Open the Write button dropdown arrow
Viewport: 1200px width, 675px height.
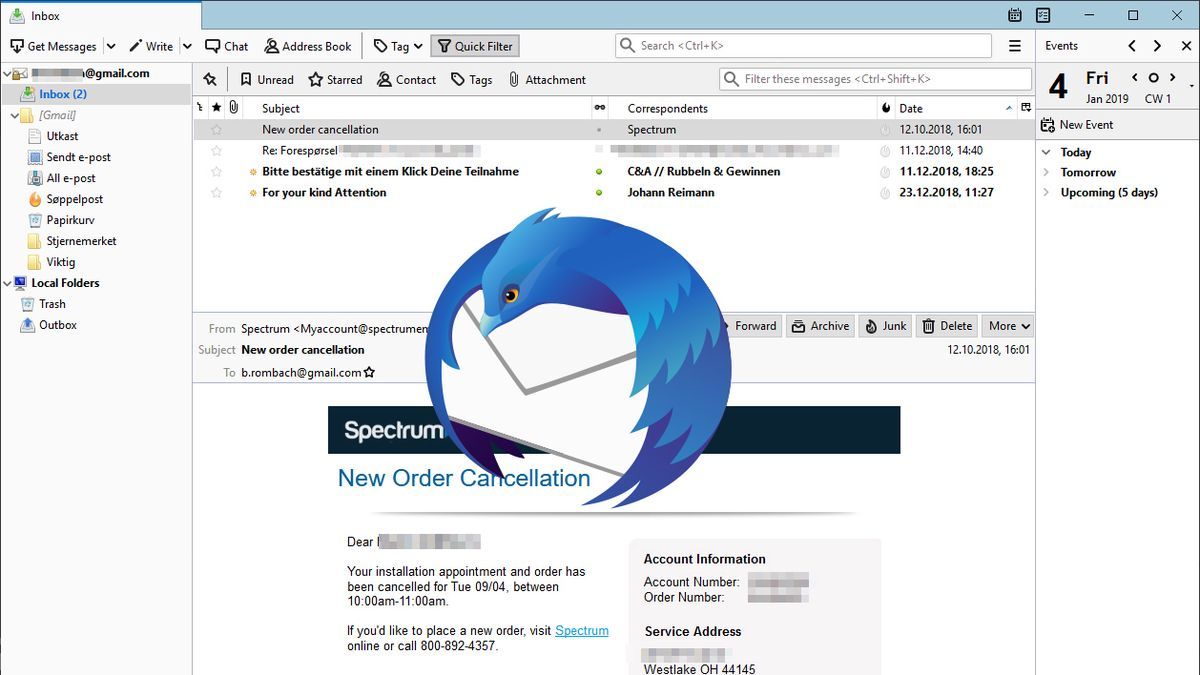tap(187, 46)
